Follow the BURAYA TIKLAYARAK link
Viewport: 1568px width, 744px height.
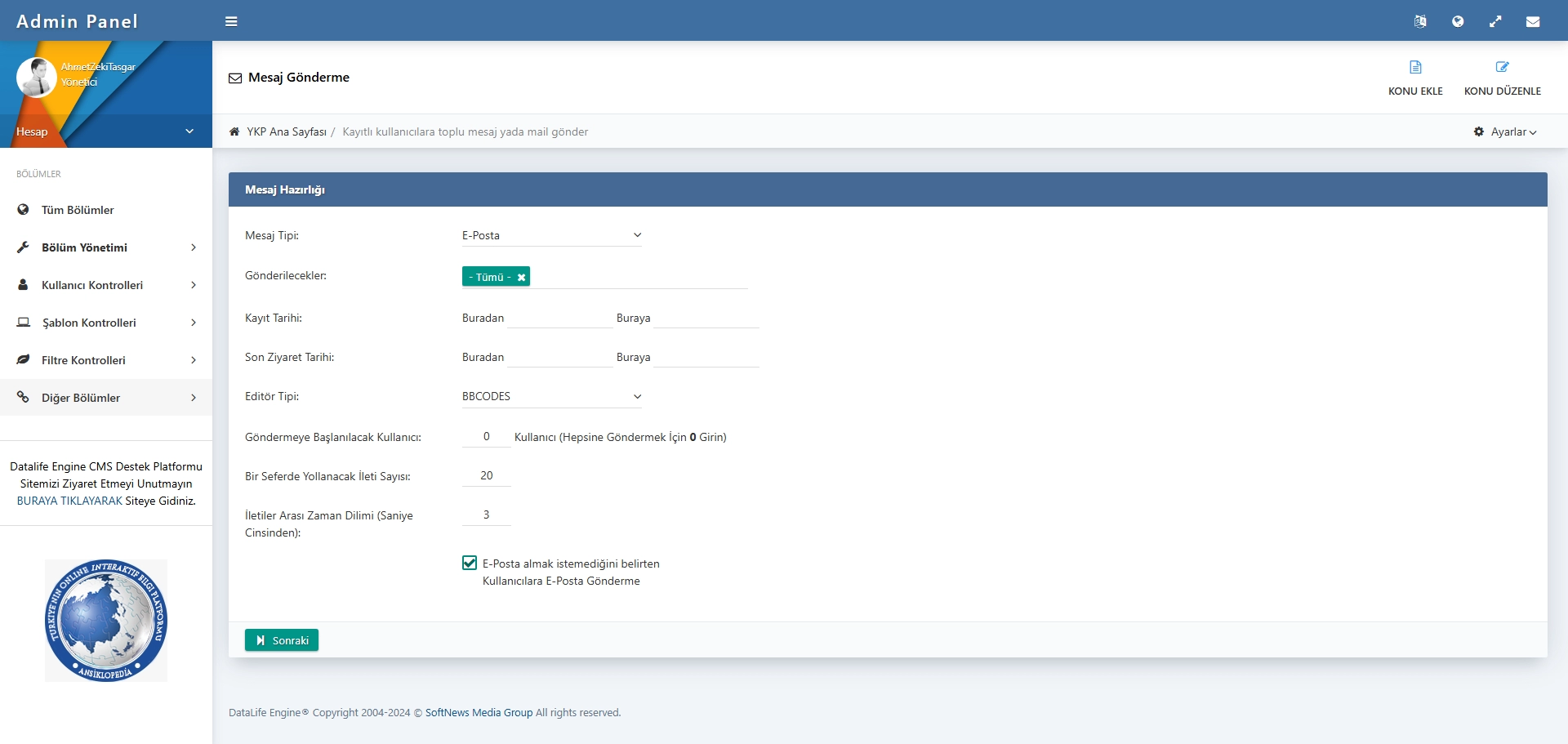coord(69,501)
